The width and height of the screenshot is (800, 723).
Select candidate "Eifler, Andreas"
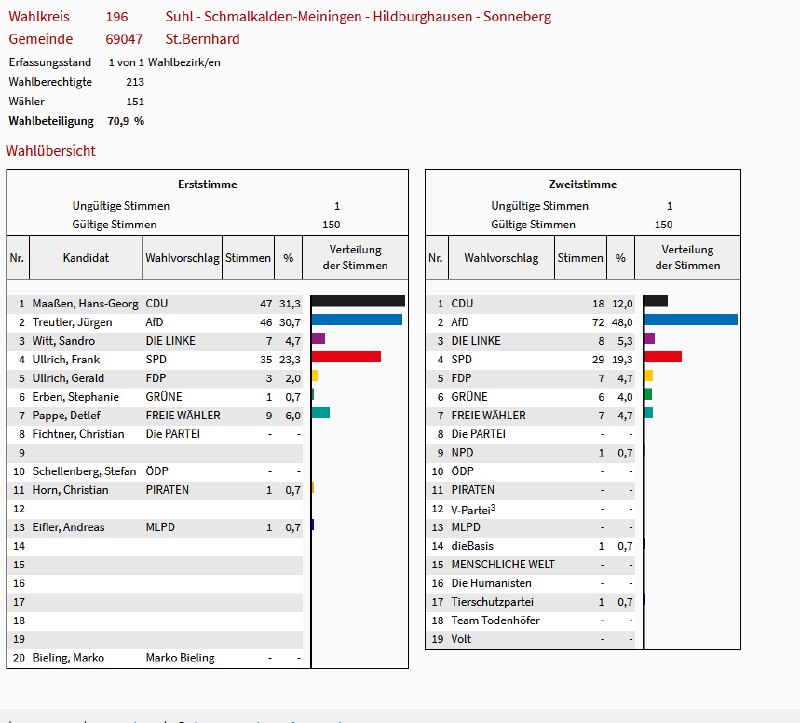point(68,527)
